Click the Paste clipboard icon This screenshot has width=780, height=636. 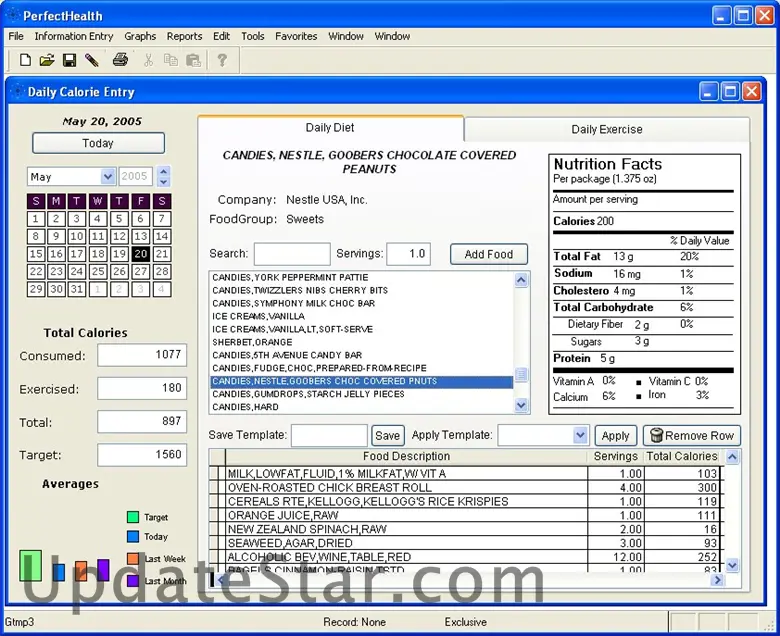pos(194,60)
